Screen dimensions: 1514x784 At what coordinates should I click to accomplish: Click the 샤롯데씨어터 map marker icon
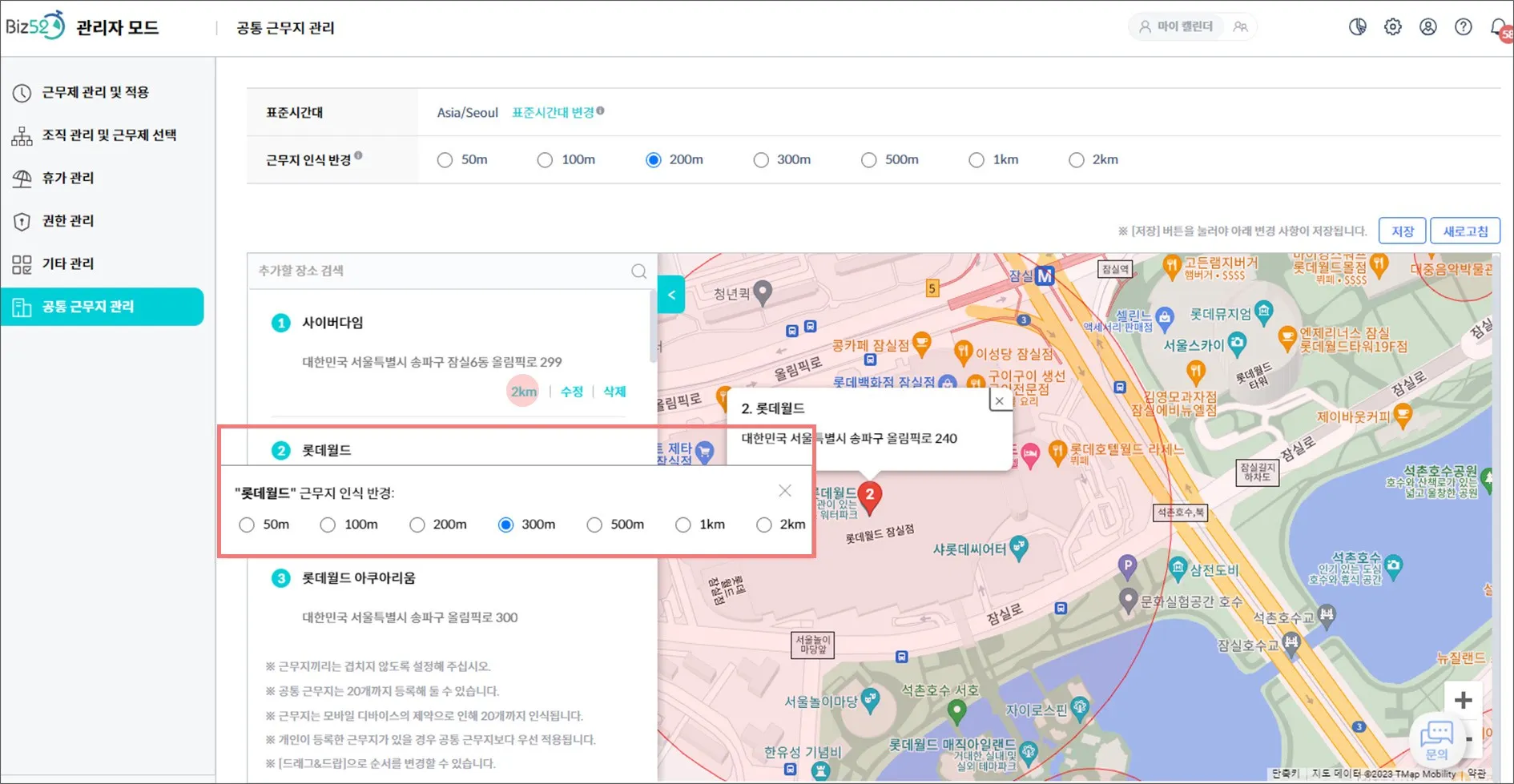click(1019, 549)
